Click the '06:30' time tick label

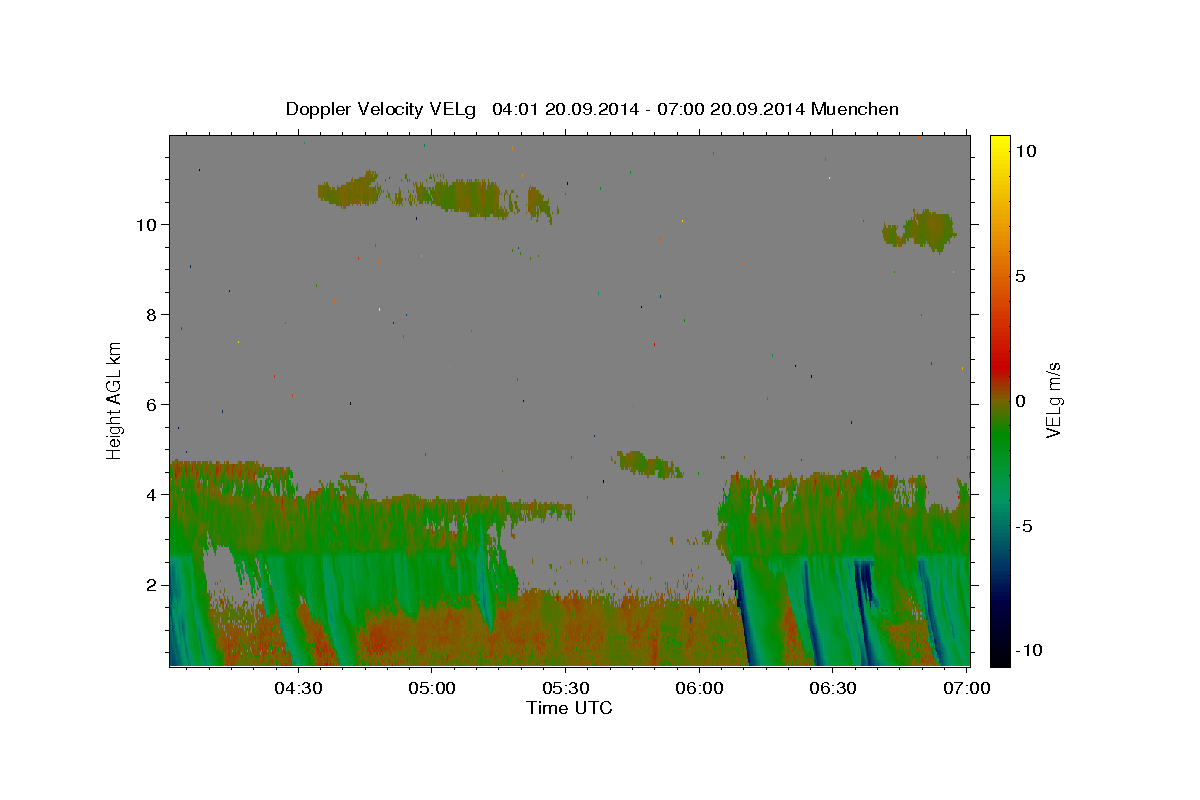tap(834, 688)
